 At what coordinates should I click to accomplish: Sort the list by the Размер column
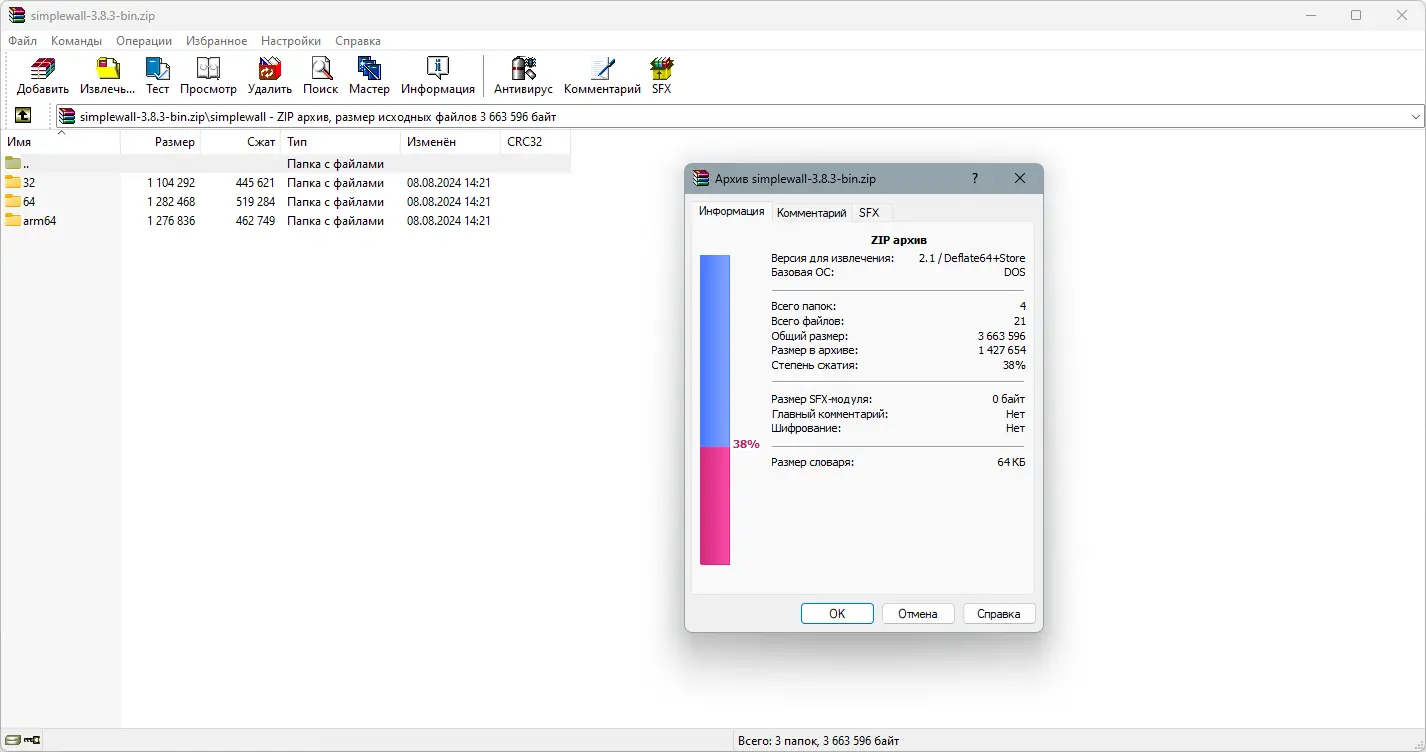click(x=161, y=142)
